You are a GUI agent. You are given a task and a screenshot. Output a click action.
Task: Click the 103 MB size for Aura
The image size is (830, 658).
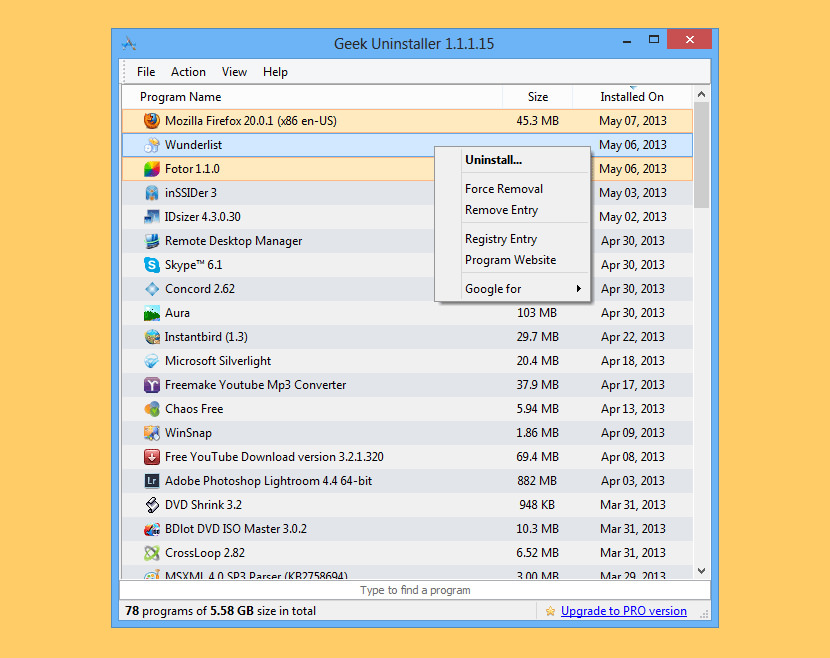tap(537, 313)
